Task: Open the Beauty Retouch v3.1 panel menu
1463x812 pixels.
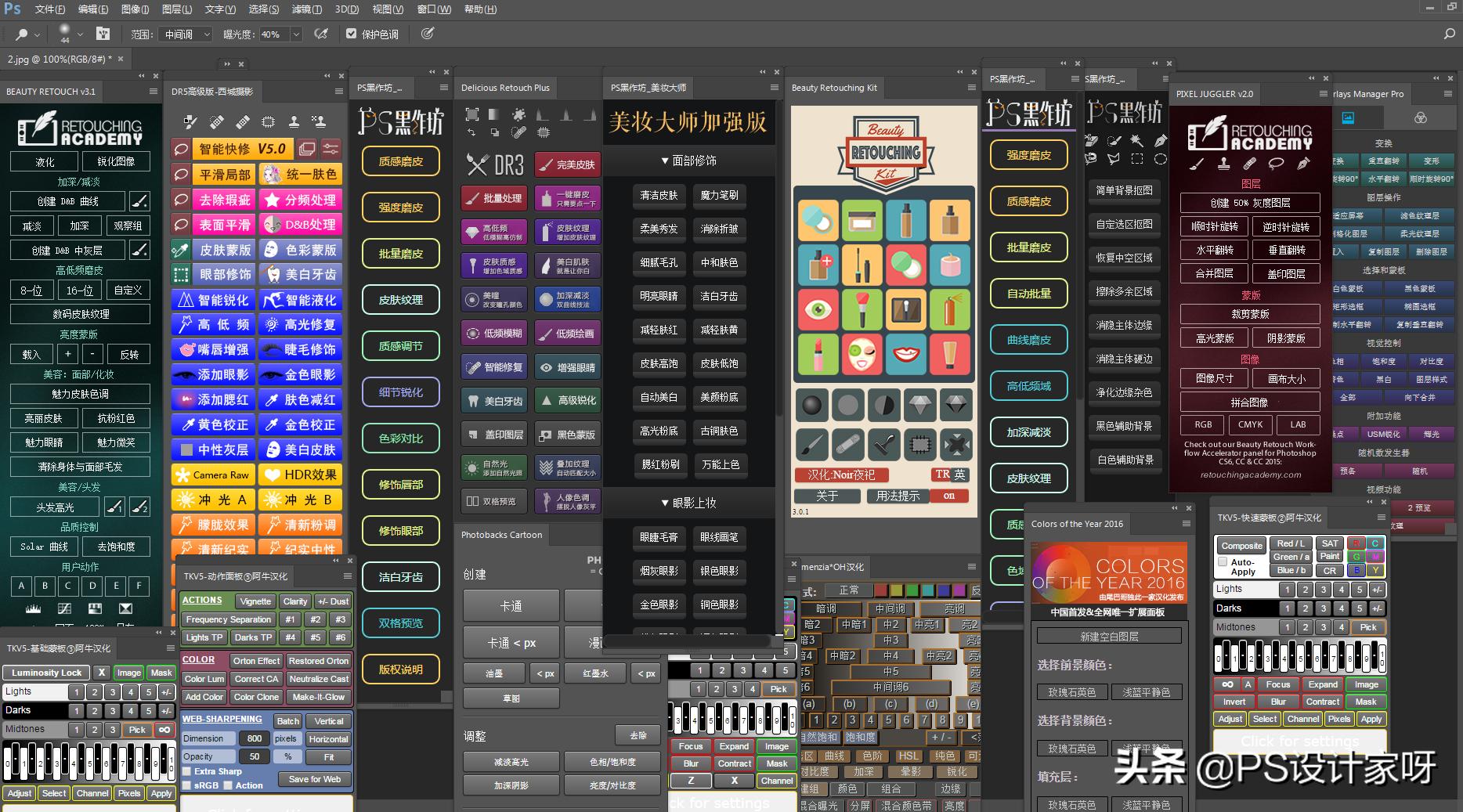Action: pos(154,92)
